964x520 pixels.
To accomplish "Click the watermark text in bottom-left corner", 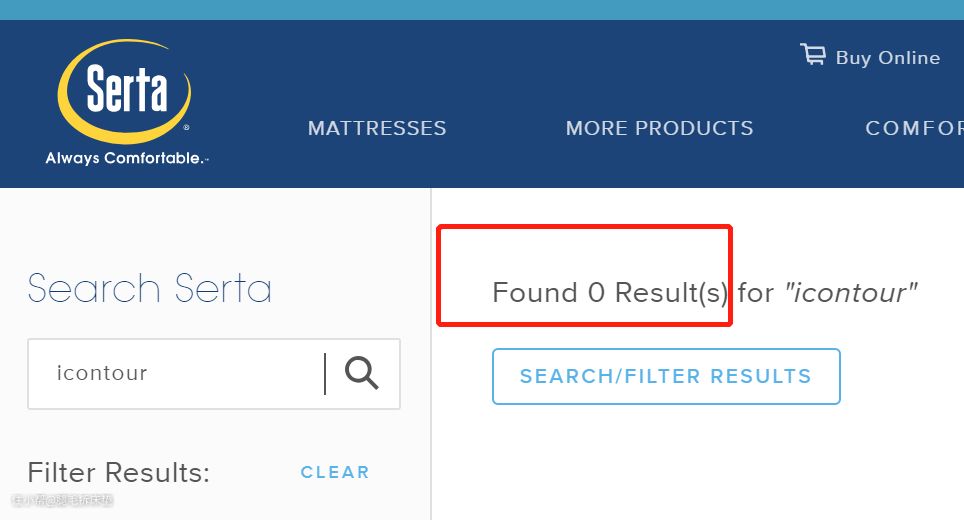I will pos(62,499).
